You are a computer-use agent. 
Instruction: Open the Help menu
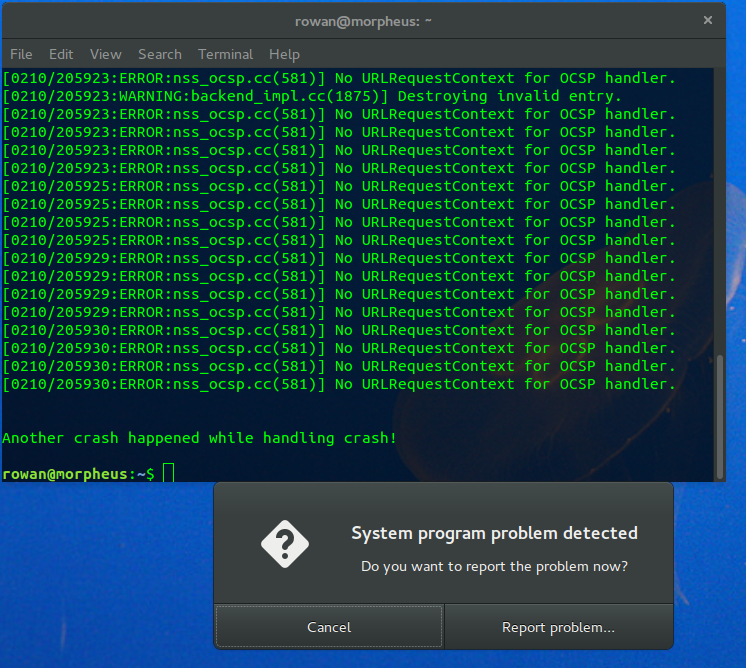[x=284, y=54]
